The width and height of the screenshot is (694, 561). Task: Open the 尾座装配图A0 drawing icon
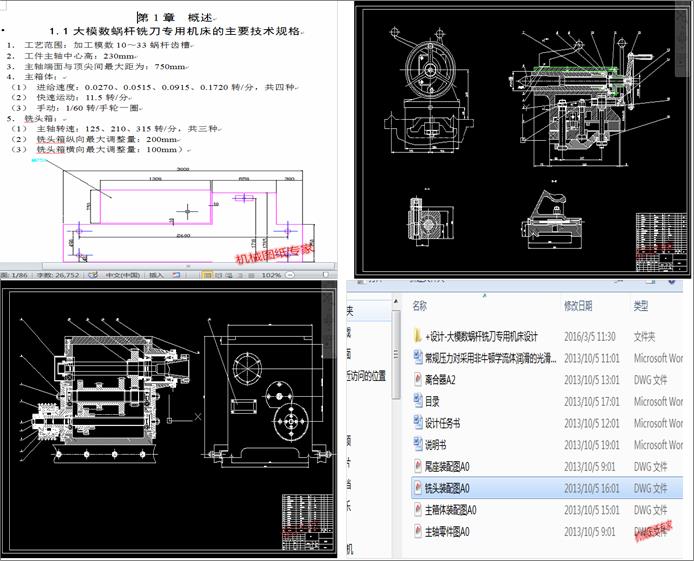point(418,466)
